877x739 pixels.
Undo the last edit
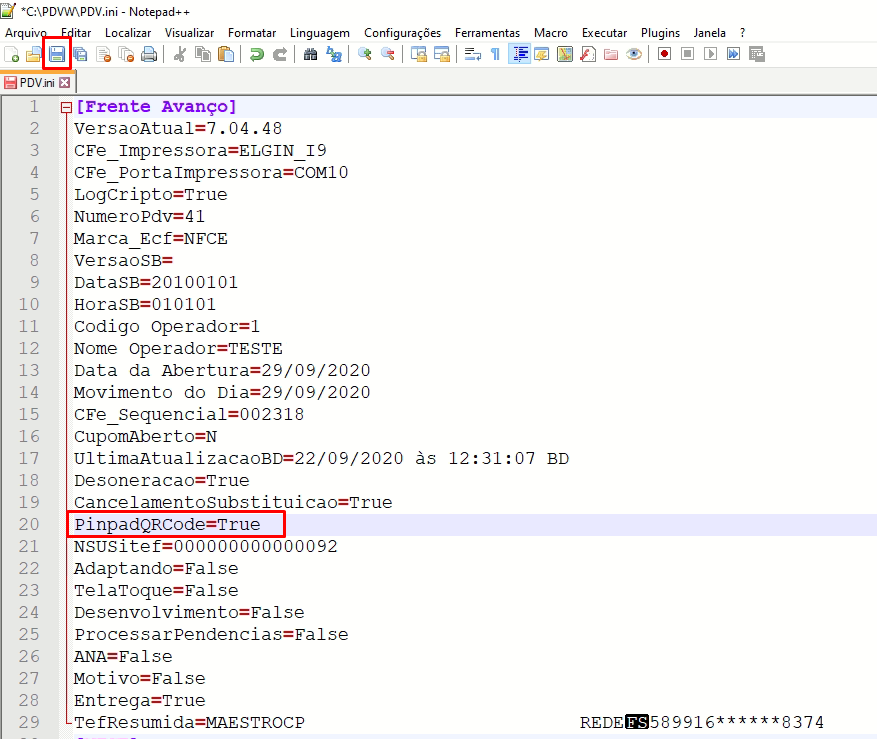[257, 54]
